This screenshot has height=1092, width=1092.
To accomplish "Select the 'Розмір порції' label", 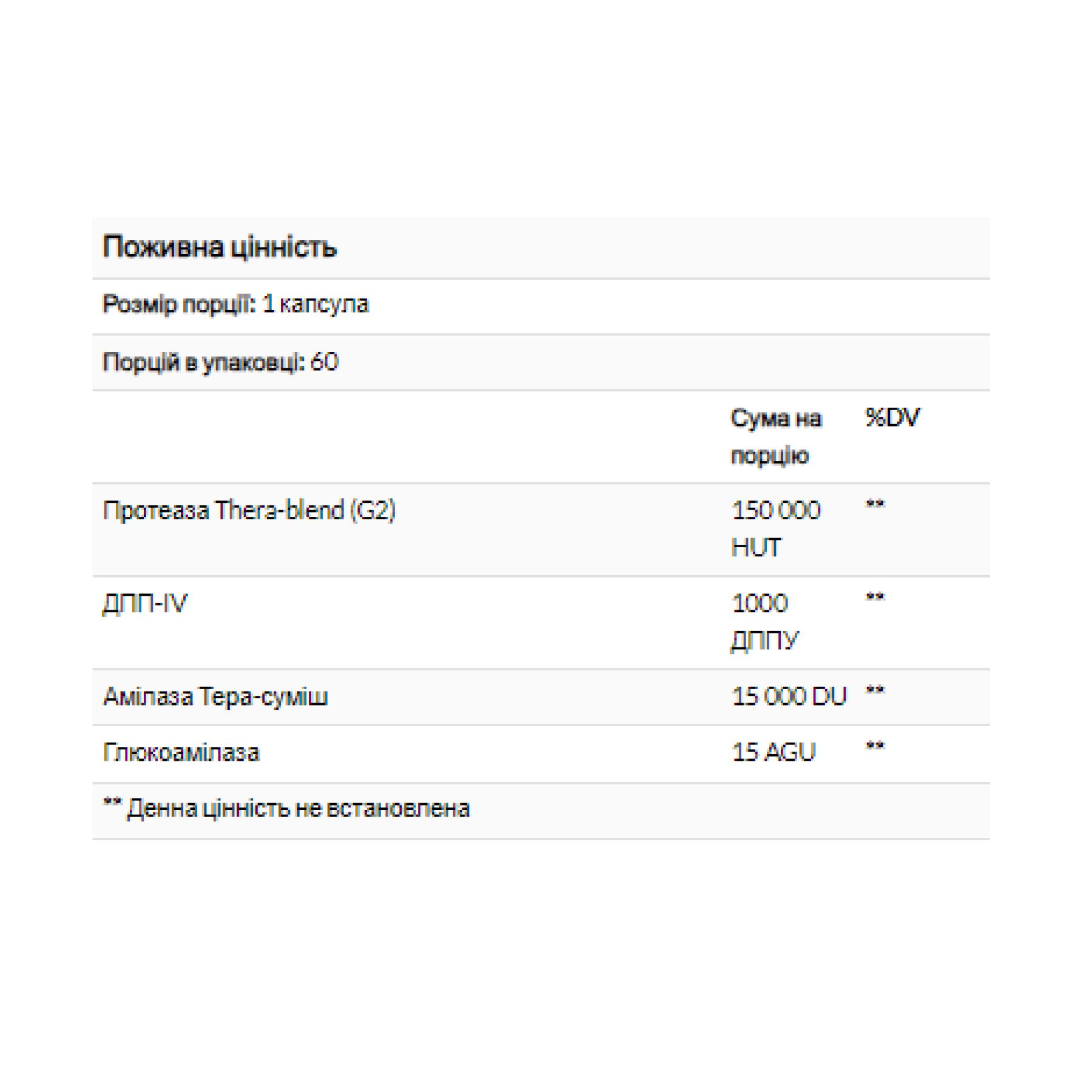I will [179, 304].
